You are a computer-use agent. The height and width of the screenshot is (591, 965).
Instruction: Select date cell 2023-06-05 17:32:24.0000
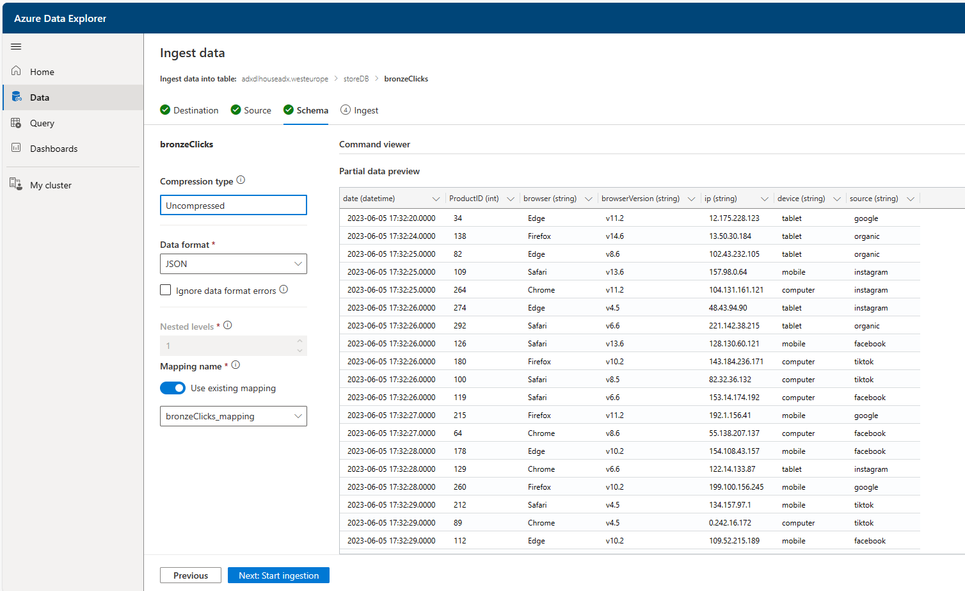[391, 236]
